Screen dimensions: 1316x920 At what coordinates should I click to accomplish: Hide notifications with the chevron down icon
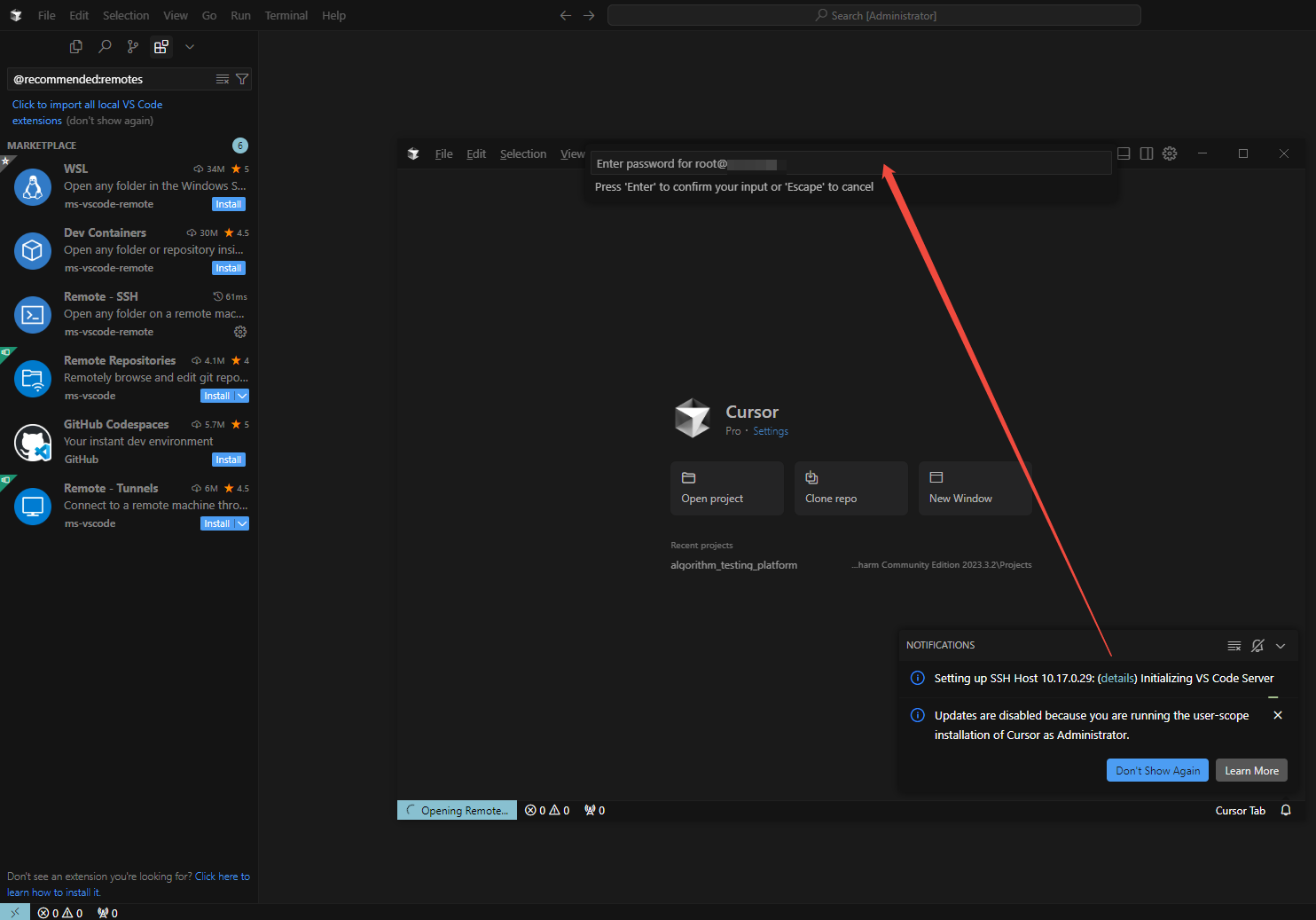tap(1281, 645)
